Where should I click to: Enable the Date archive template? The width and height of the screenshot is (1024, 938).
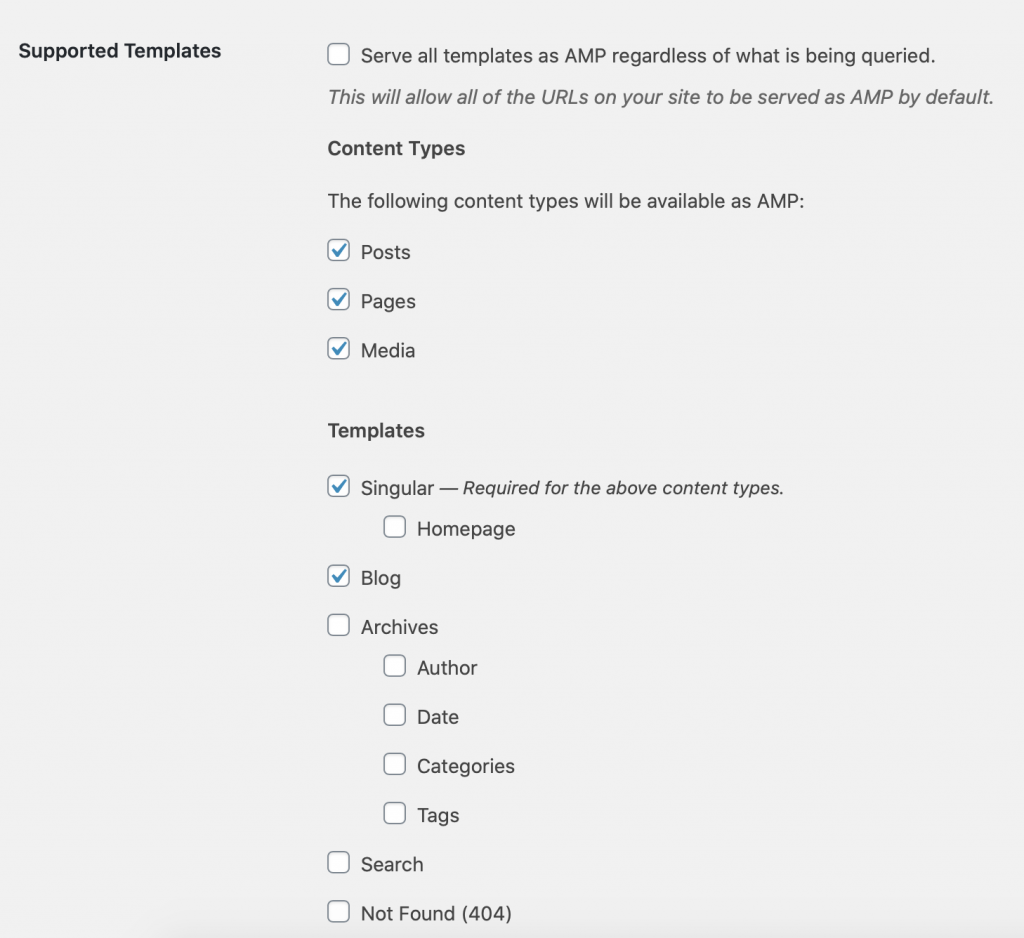[395, 715]
